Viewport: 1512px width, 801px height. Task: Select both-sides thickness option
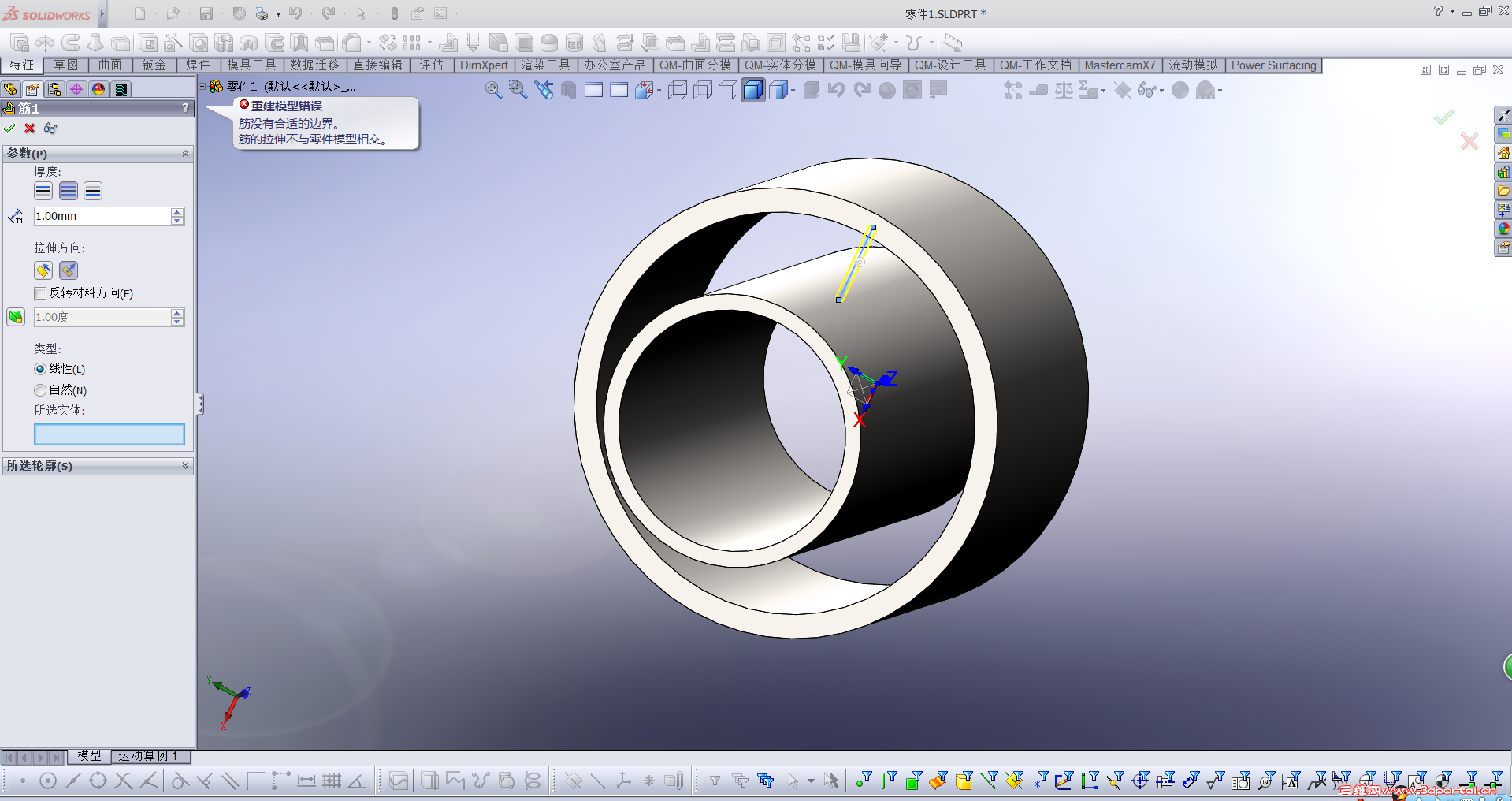pyautogui.click(x=69, y=191)
